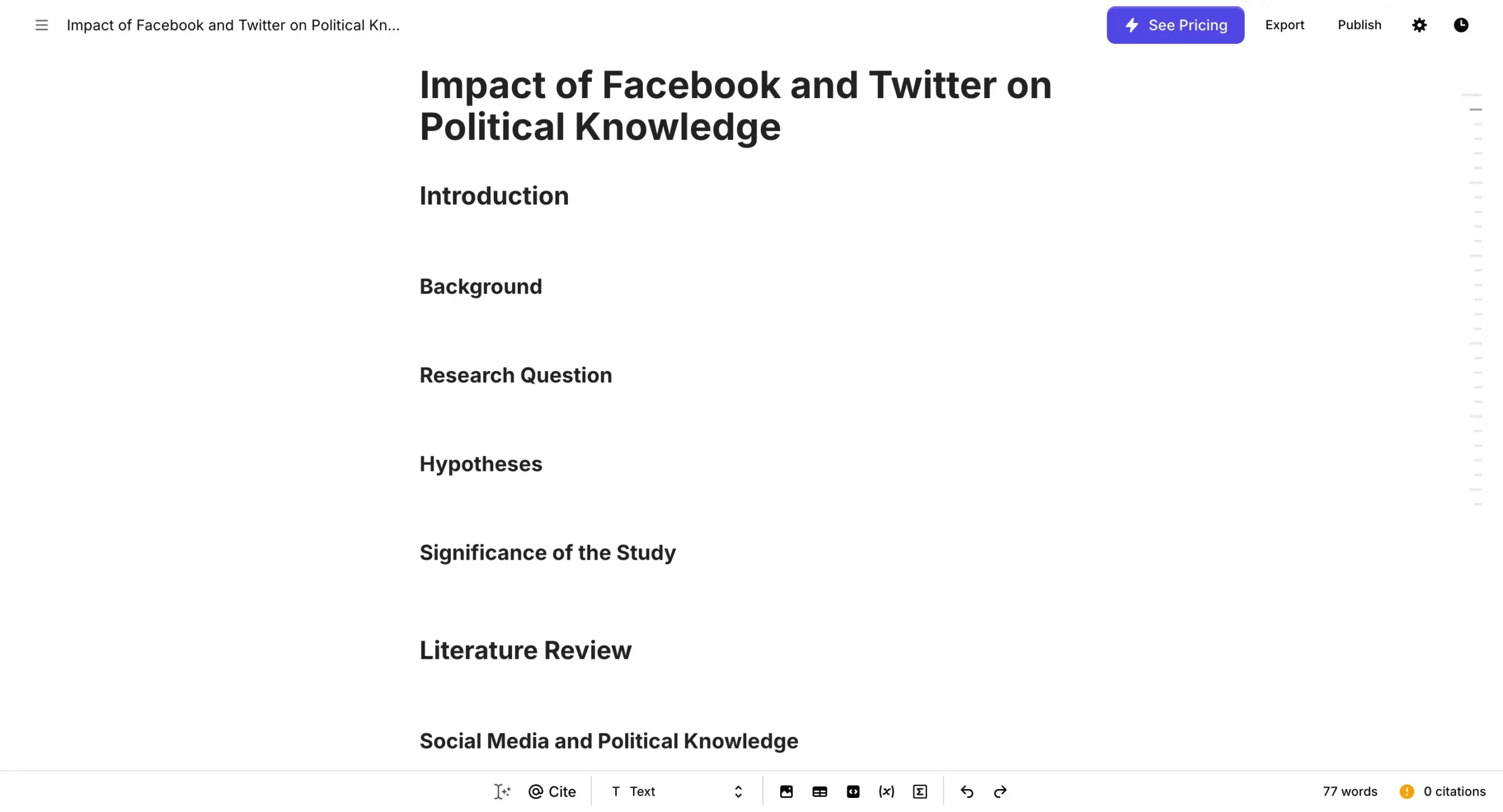Insert a variable (x) icon
Viewport: 1503px width, 812px height.
(887, 791)
